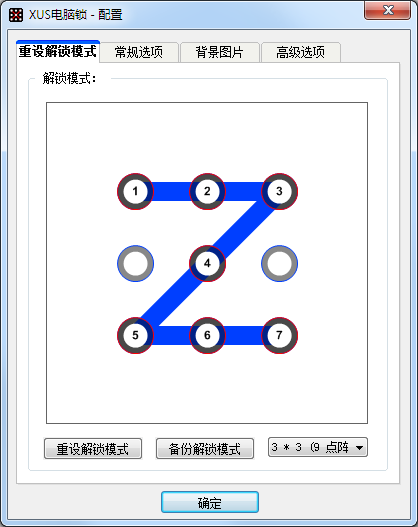This screenshot has width=418, height=527.
Task: Select the 重设解锁模式 tab
Action: 58,51
